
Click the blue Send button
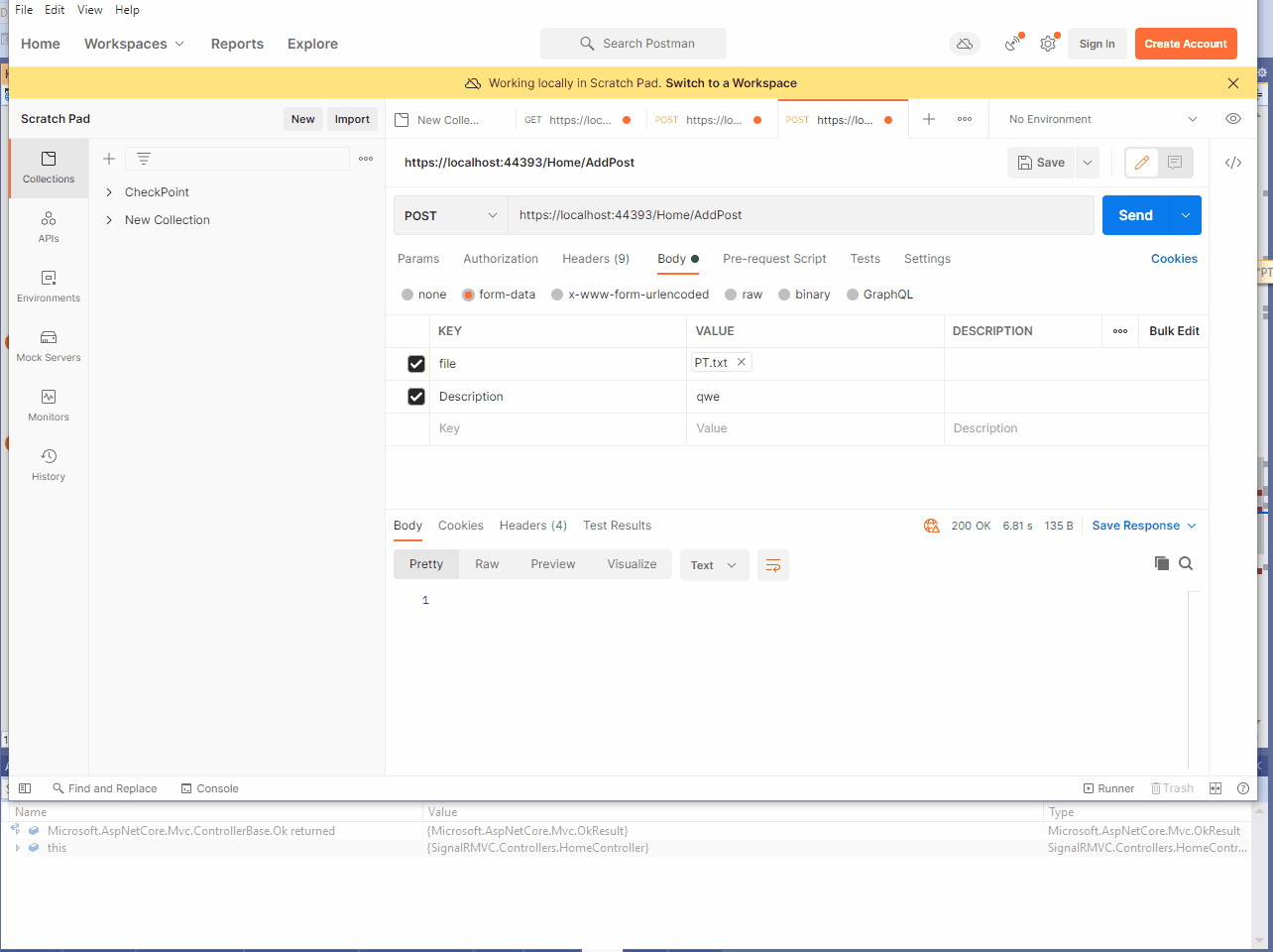click(x=1136, y=215)
